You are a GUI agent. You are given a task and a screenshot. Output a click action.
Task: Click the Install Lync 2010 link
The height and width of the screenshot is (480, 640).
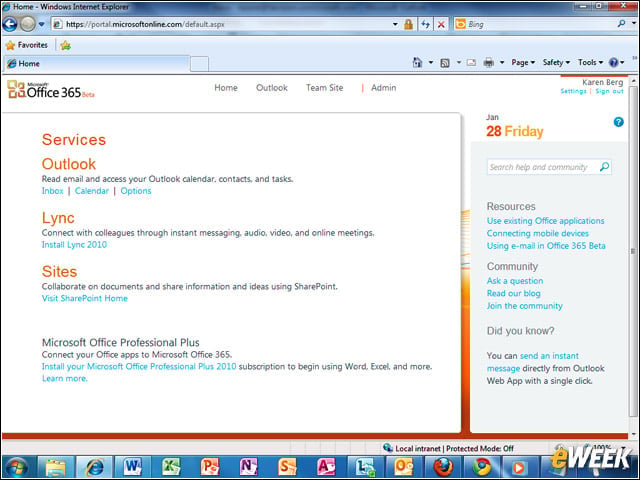tap(74, 244)
